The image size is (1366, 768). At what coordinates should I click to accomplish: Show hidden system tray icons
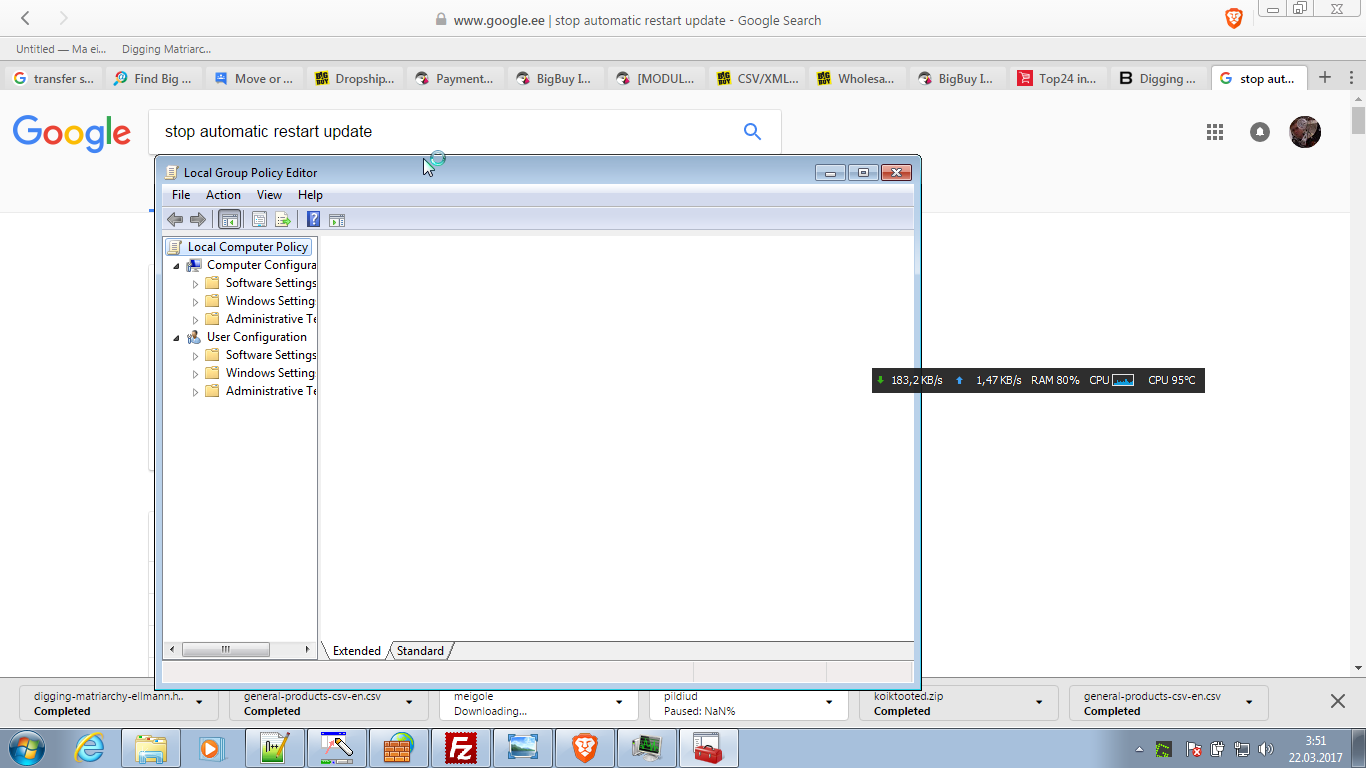click(x=1139, y=749)
